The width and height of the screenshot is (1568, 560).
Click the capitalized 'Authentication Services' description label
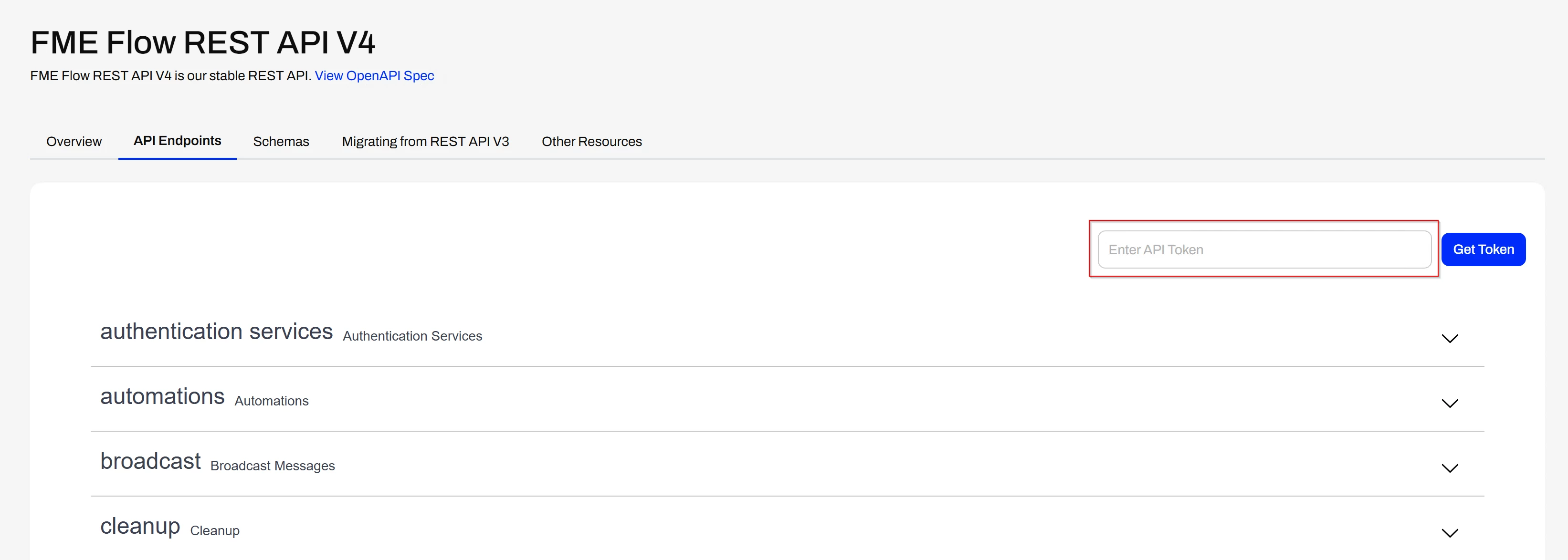tap(412, 336)
